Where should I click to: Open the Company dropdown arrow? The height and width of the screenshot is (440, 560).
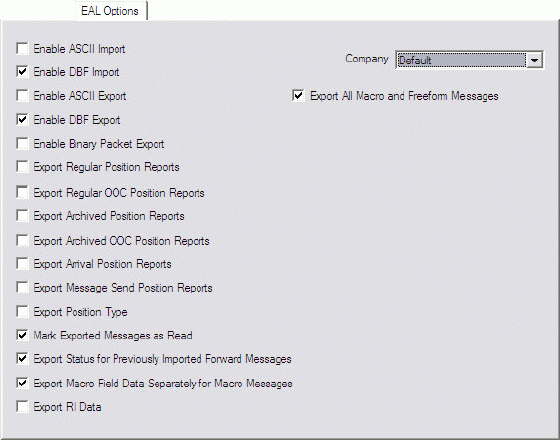[534, 60]
